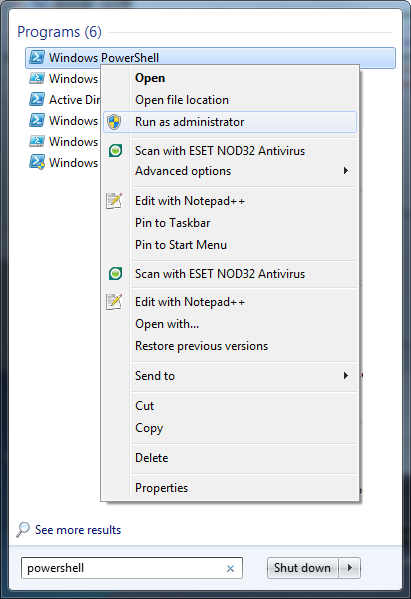Click the Shut down button
The image size is (411, 599).
coord(303,568)
